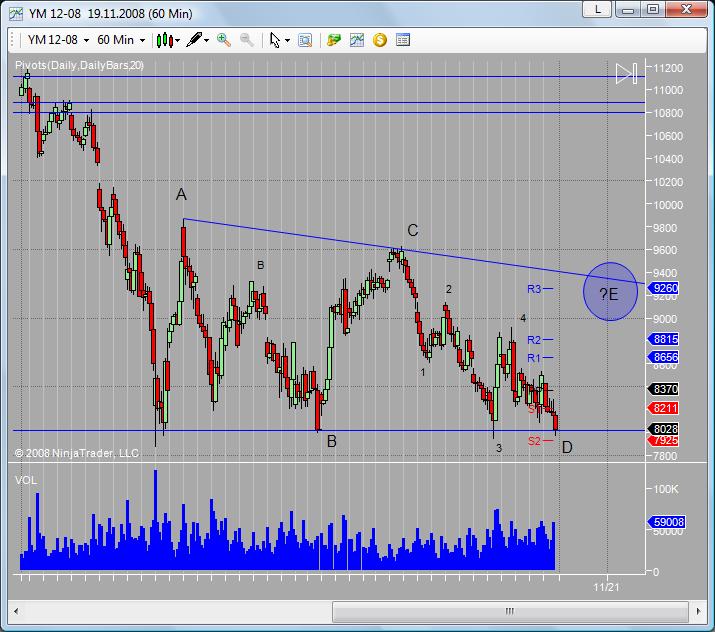Click the skip-to-latest-bar arrow on chart

(626, 73)
